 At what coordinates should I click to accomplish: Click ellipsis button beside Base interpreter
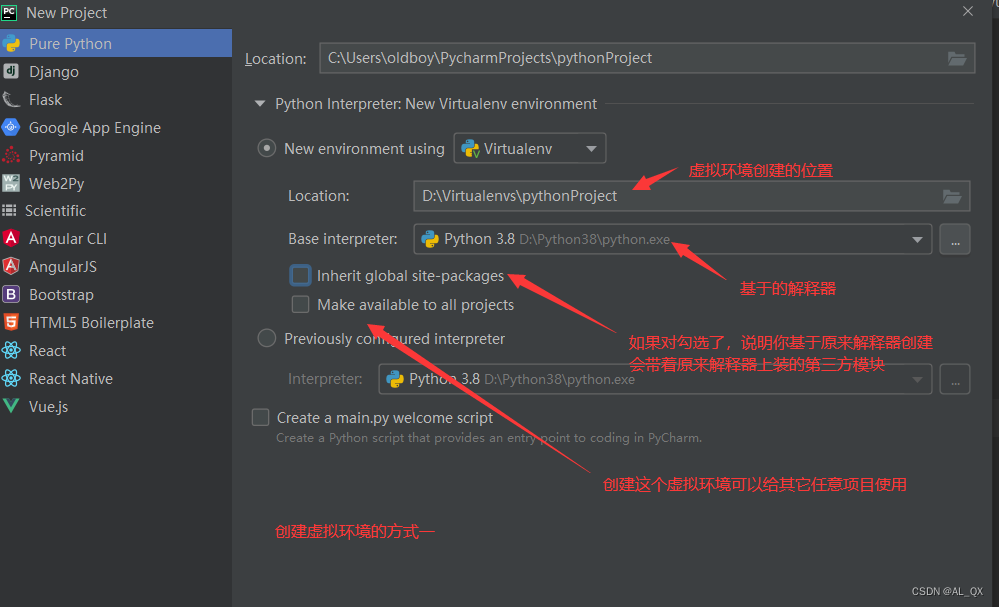click(954, 239)
